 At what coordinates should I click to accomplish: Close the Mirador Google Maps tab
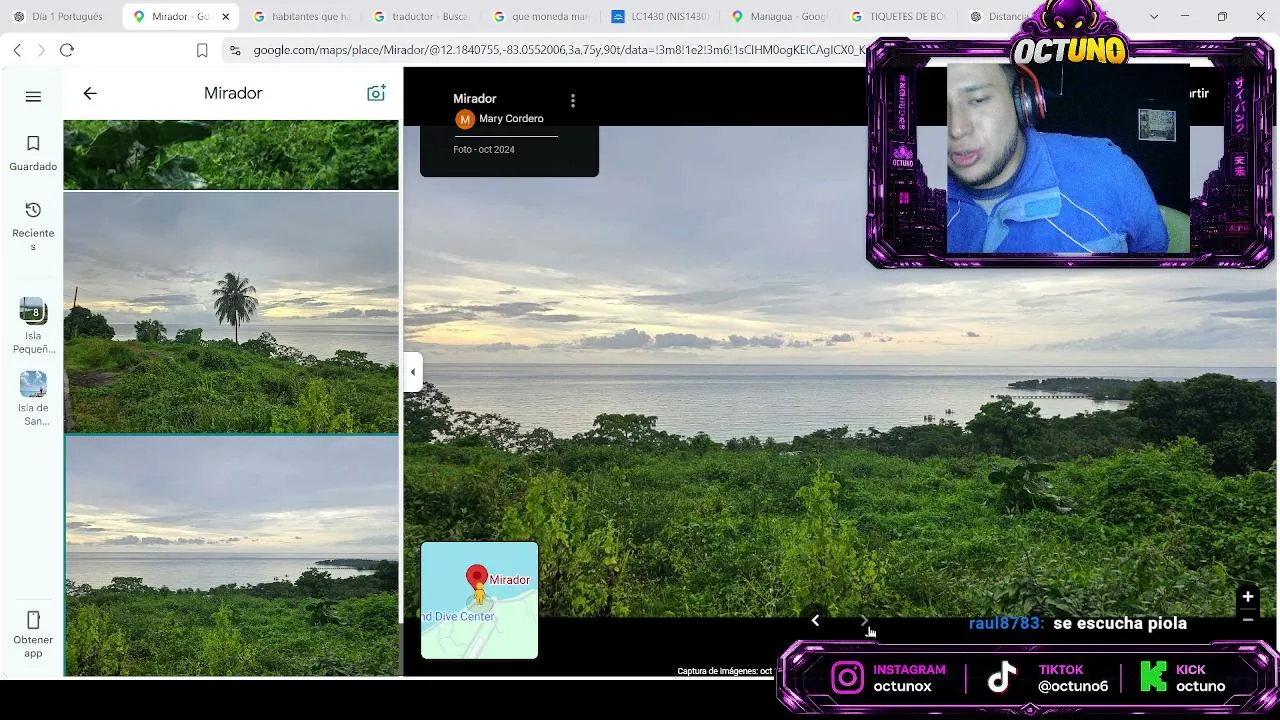point(225,17)
